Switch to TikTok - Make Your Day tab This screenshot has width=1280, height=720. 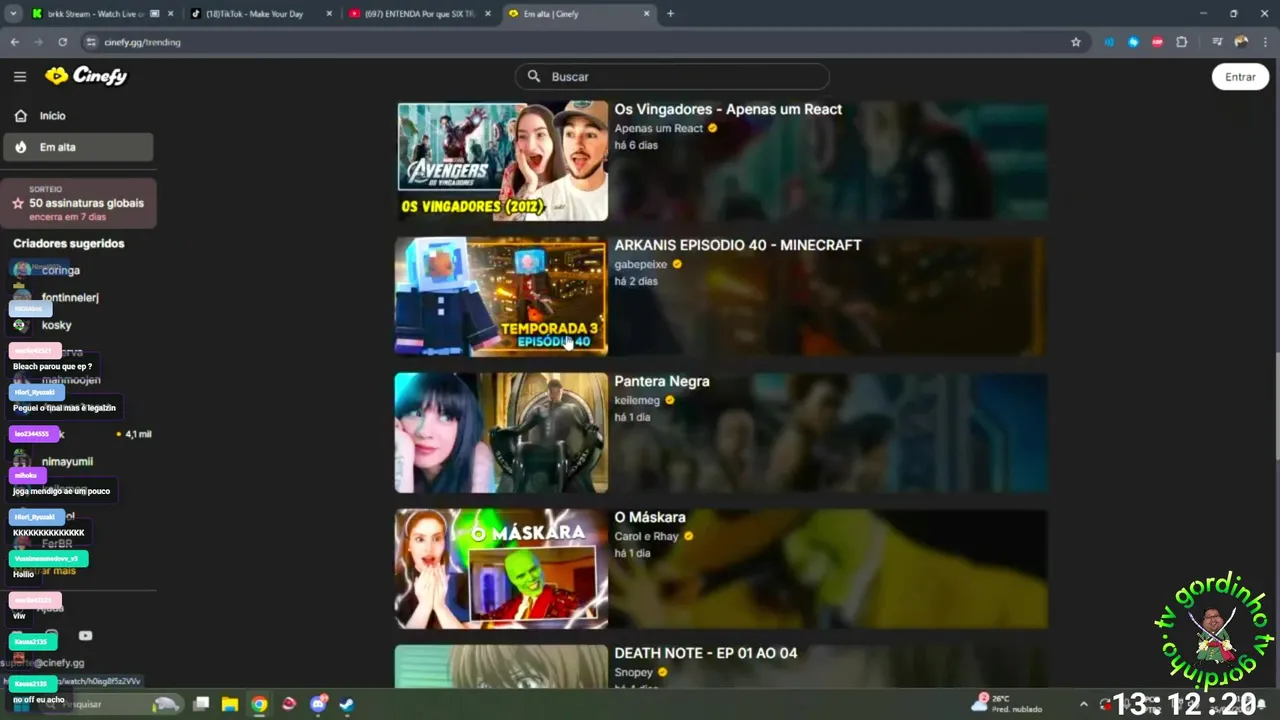coord(260,14)
